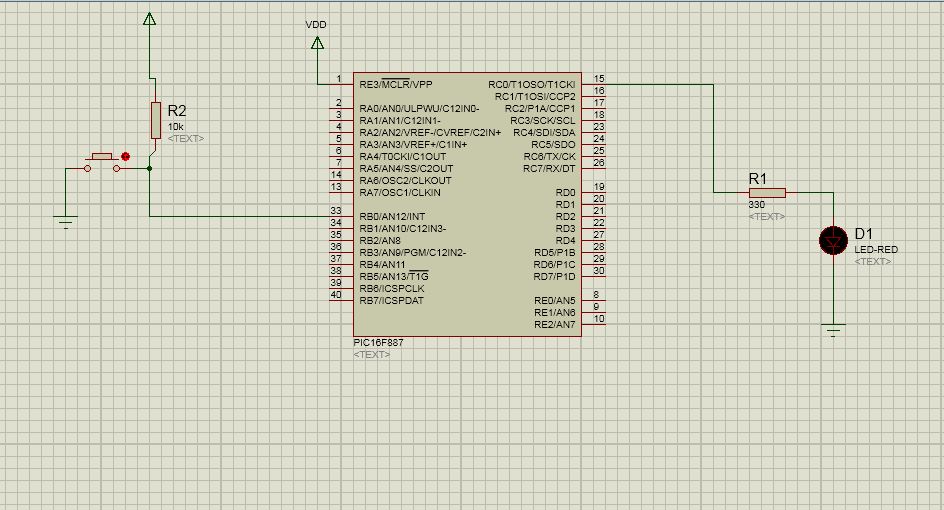Select the R1 resistor body
The width and height of the screenshot is (944, 510).
tap(767, 193)
